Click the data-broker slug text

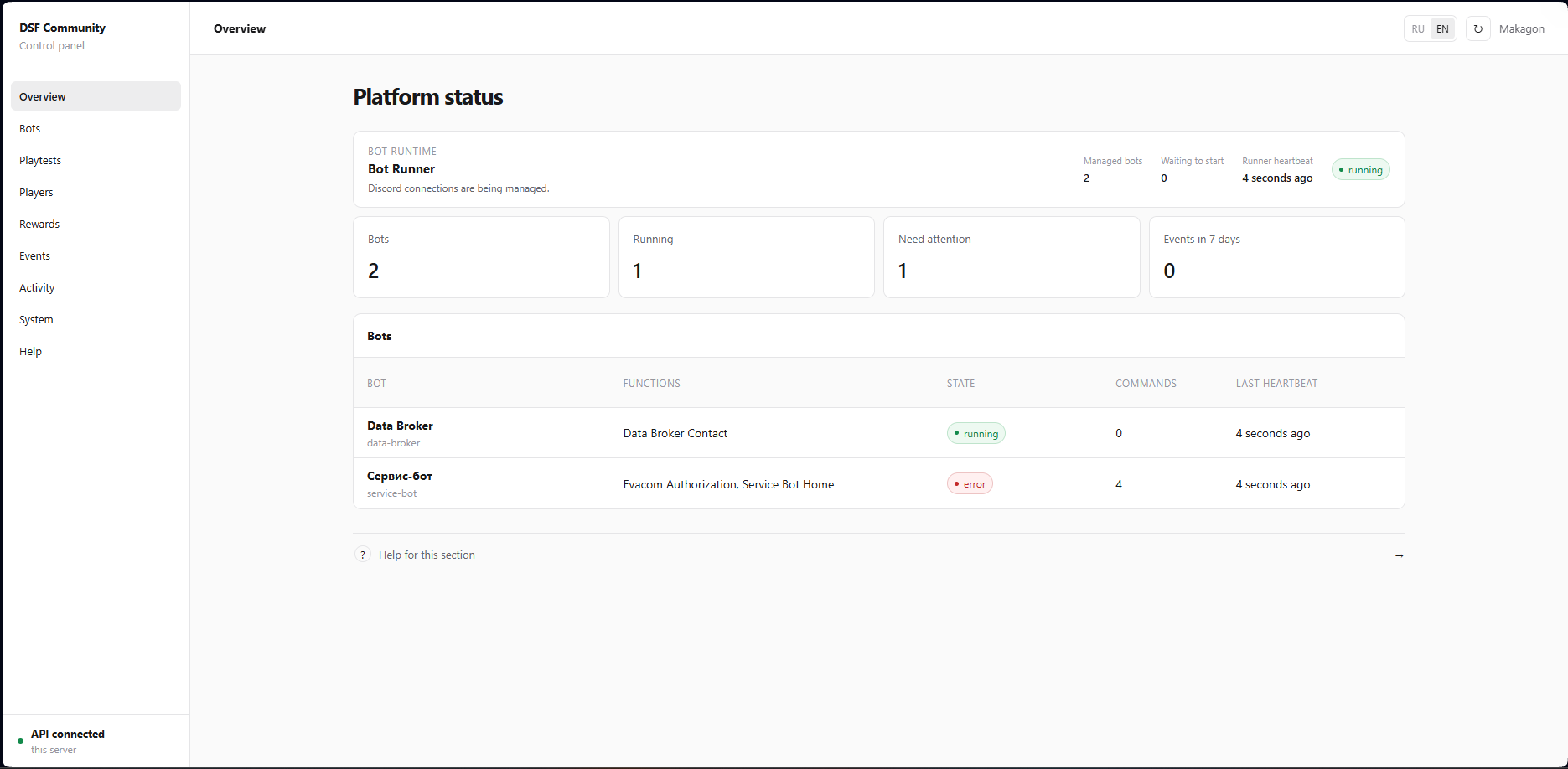click(393, 443)
